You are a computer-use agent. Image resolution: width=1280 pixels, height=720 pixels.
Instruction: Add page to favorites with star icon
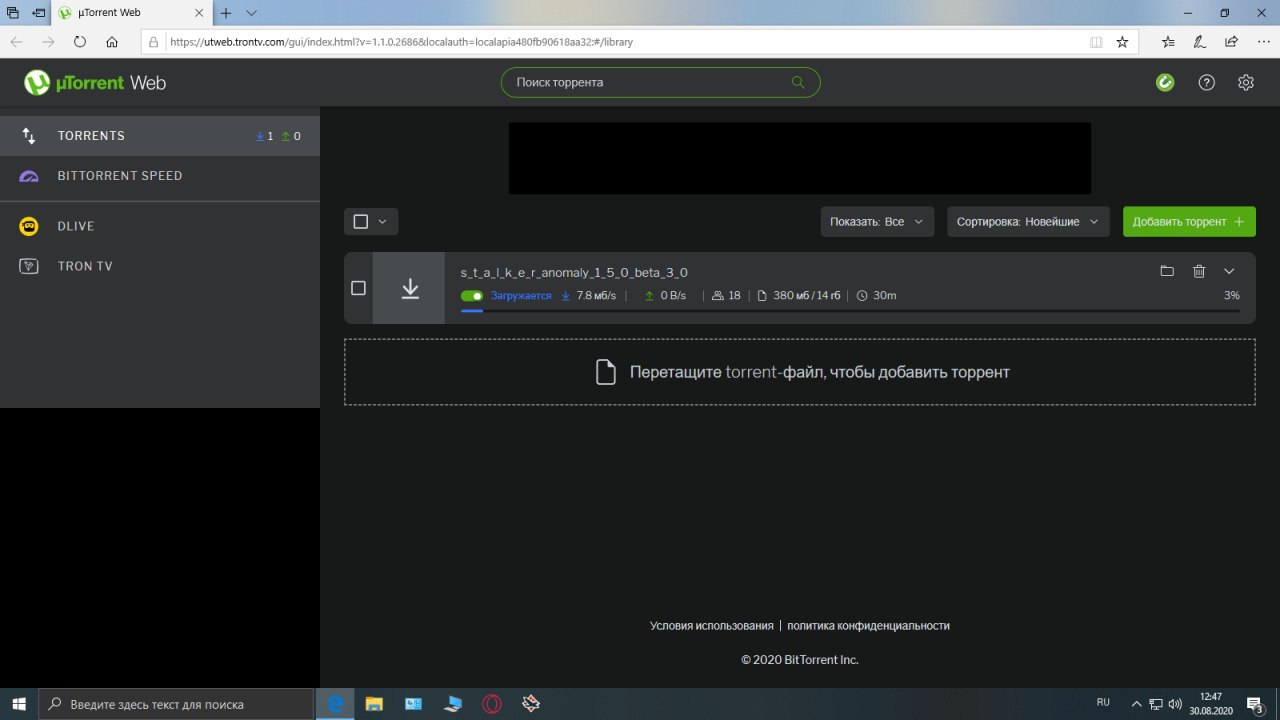(1122, 42)
